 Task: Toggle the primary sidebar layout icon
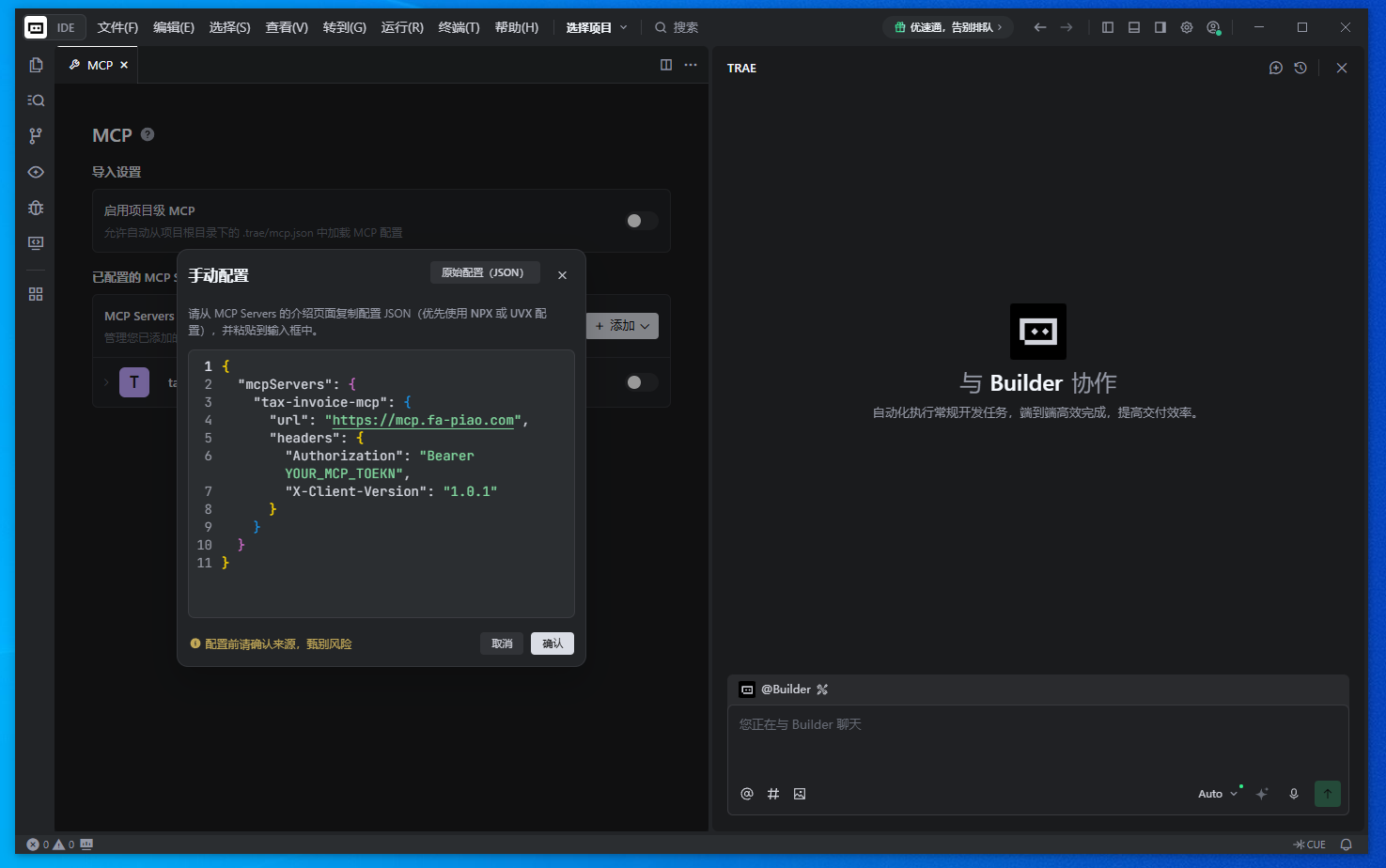[x=1108, y=27]
